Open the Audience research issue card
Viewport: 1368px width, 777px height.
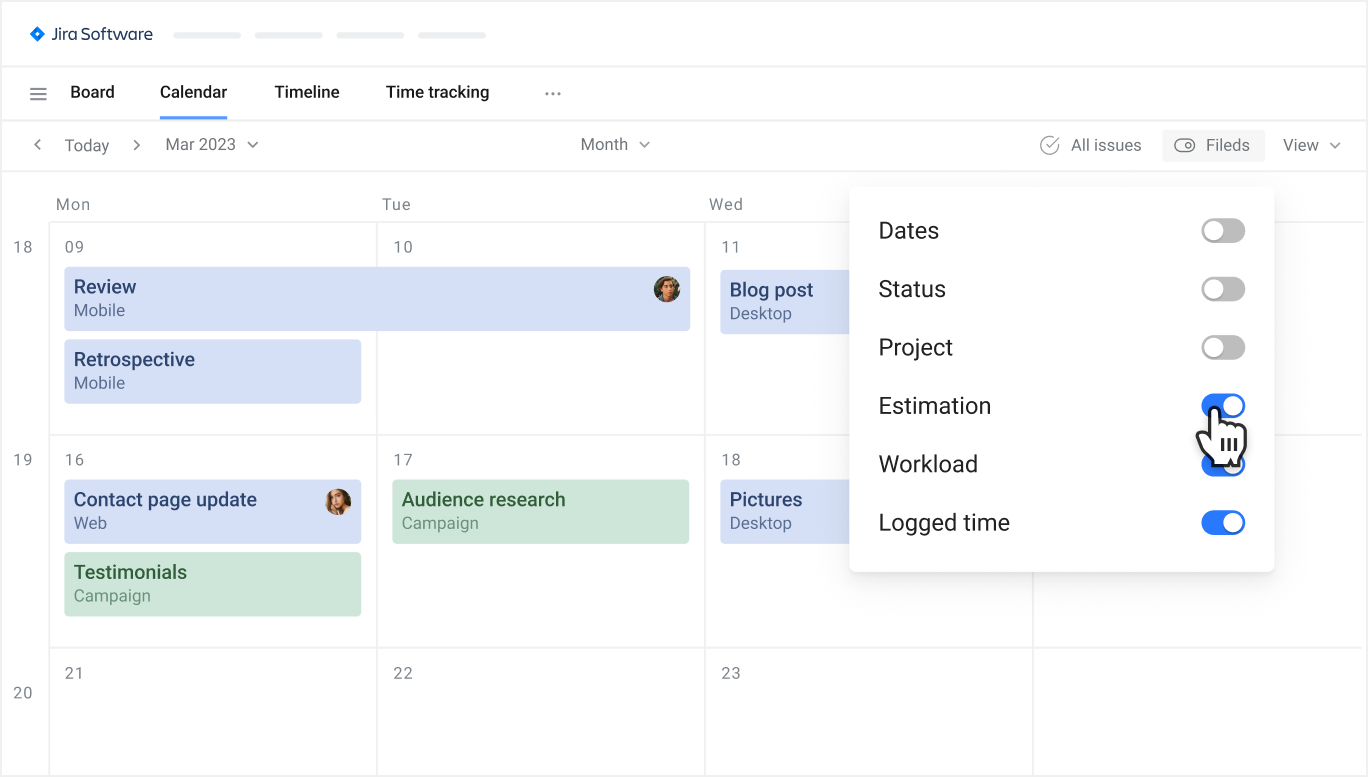click(x=540, y=511)
